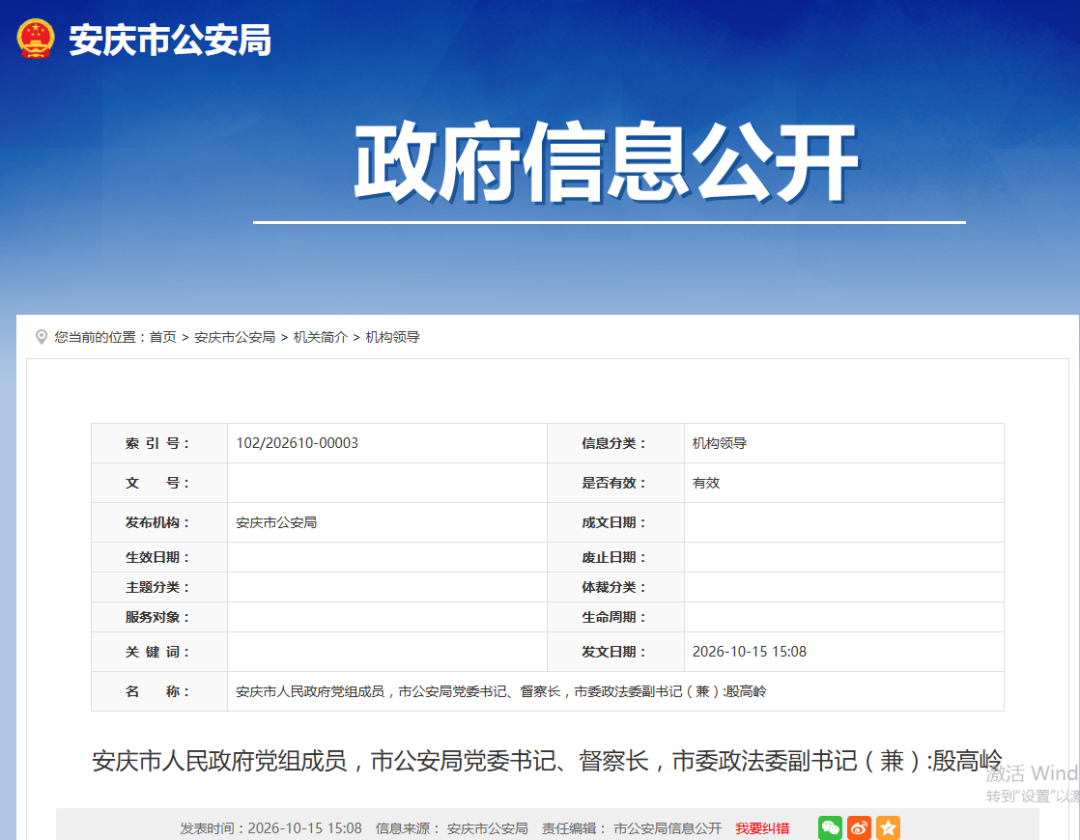Click the 服务对象 label
The width and height of the screenshot is (1080, 840).
coord(157,617)
